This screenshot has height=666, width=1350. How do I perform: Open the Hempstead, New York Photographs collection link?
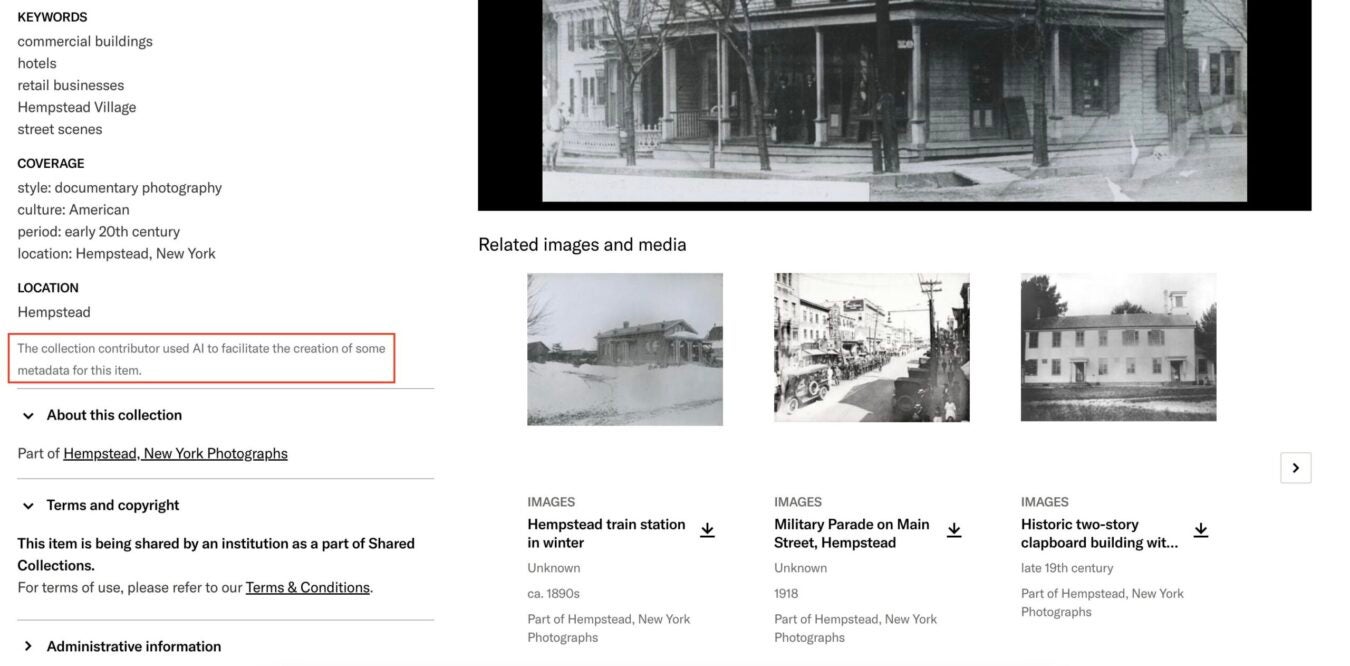click(176, 452)
